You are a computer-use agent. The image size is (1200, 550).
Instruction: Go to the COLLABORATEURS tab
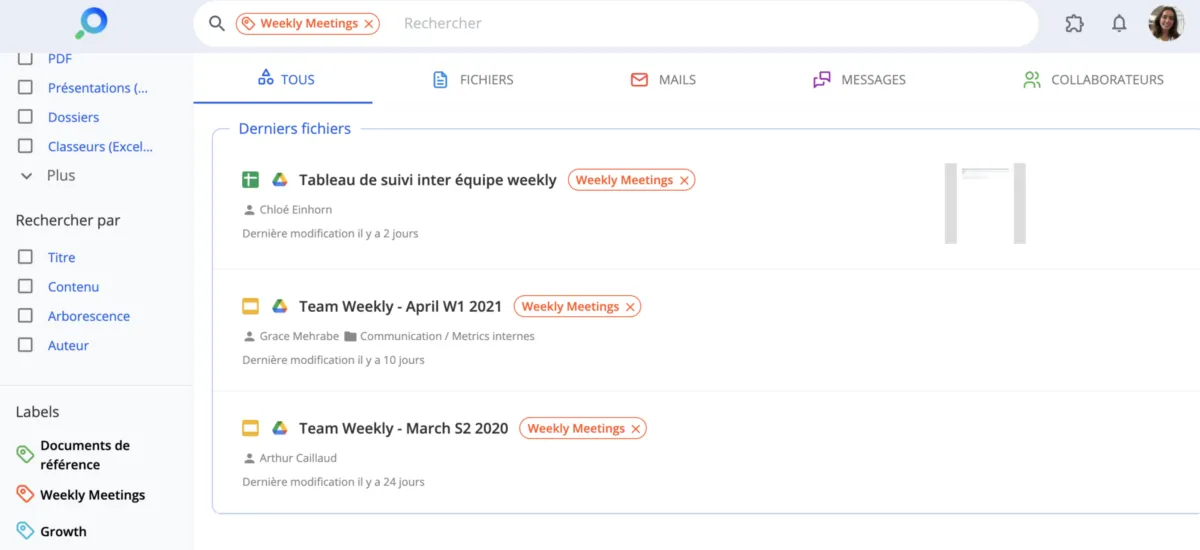click(1093, 80)
